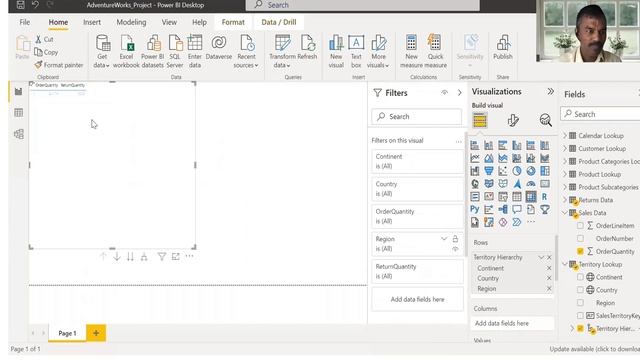
Task: Click the Refresh icon in ribbon
Action: click(307, 43)
